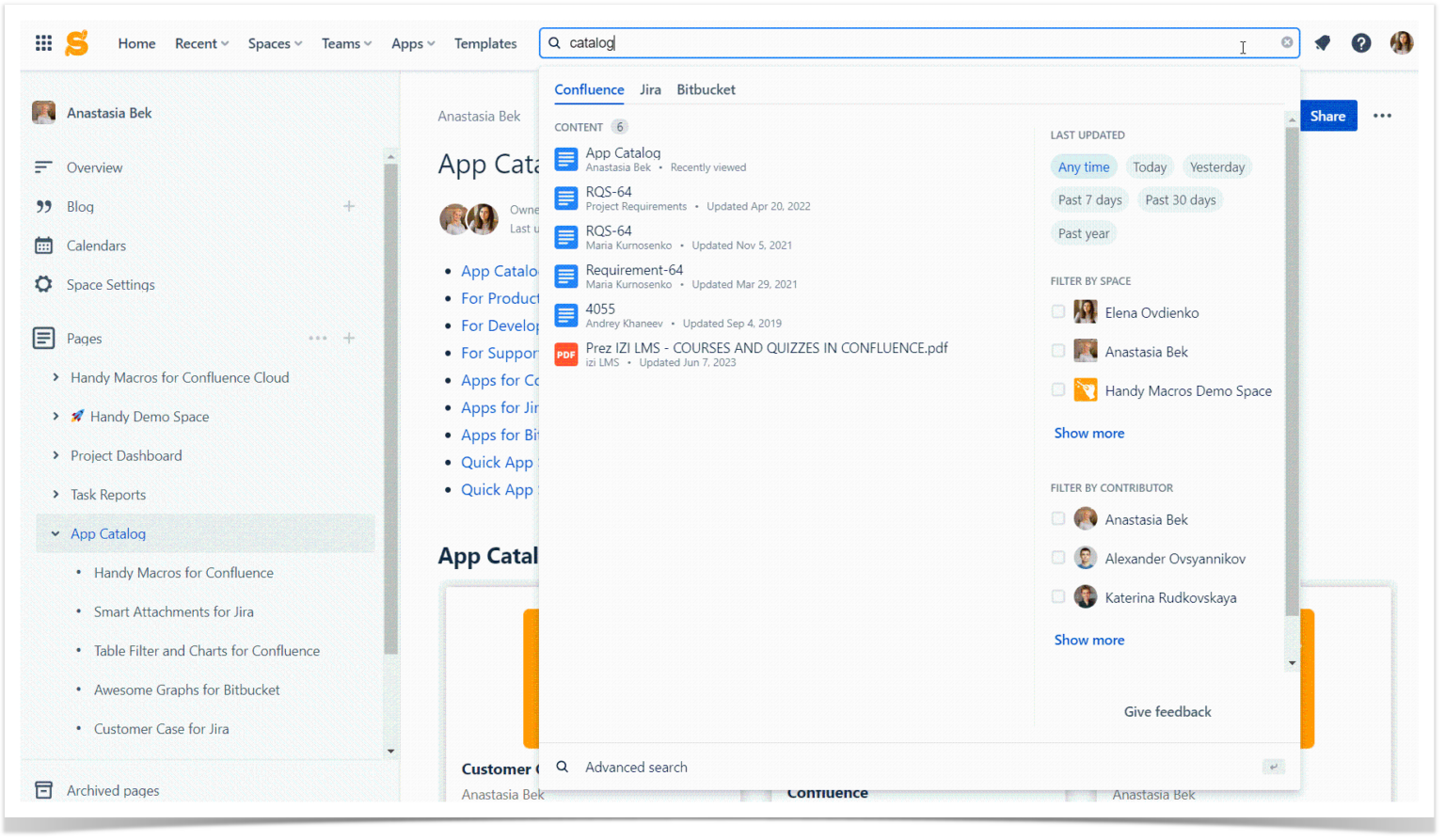Viewport: 1445px width, 840px height.
Task: Switch to the Bitbucket search tab
Action: [706, 89]
